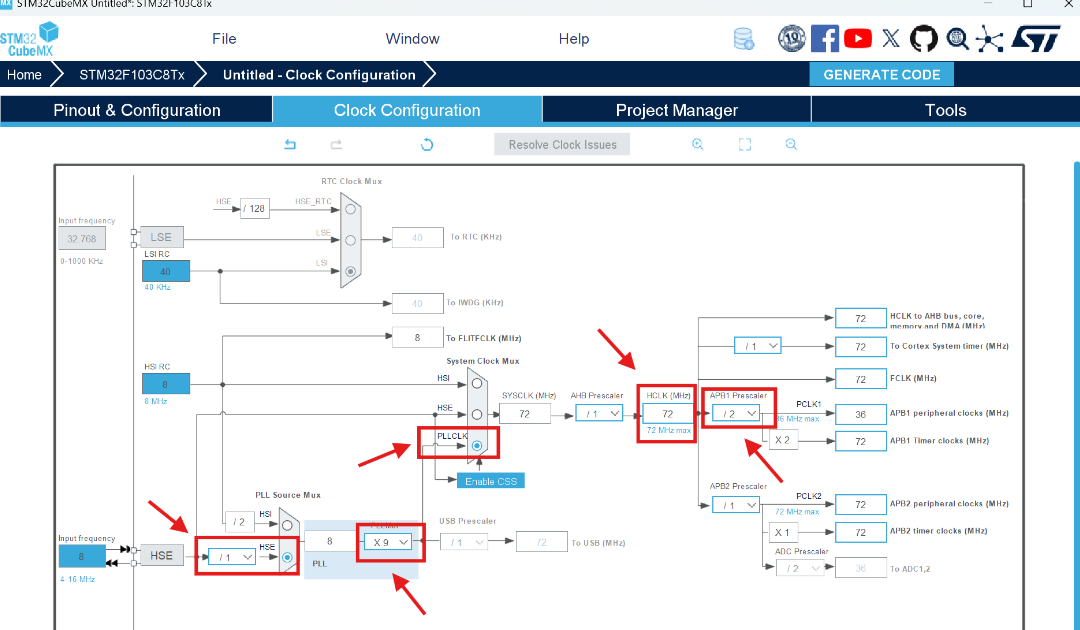This screenshot has width=1080, height=630.
Task: Redo the clock change
Action: tap(336, 145)
